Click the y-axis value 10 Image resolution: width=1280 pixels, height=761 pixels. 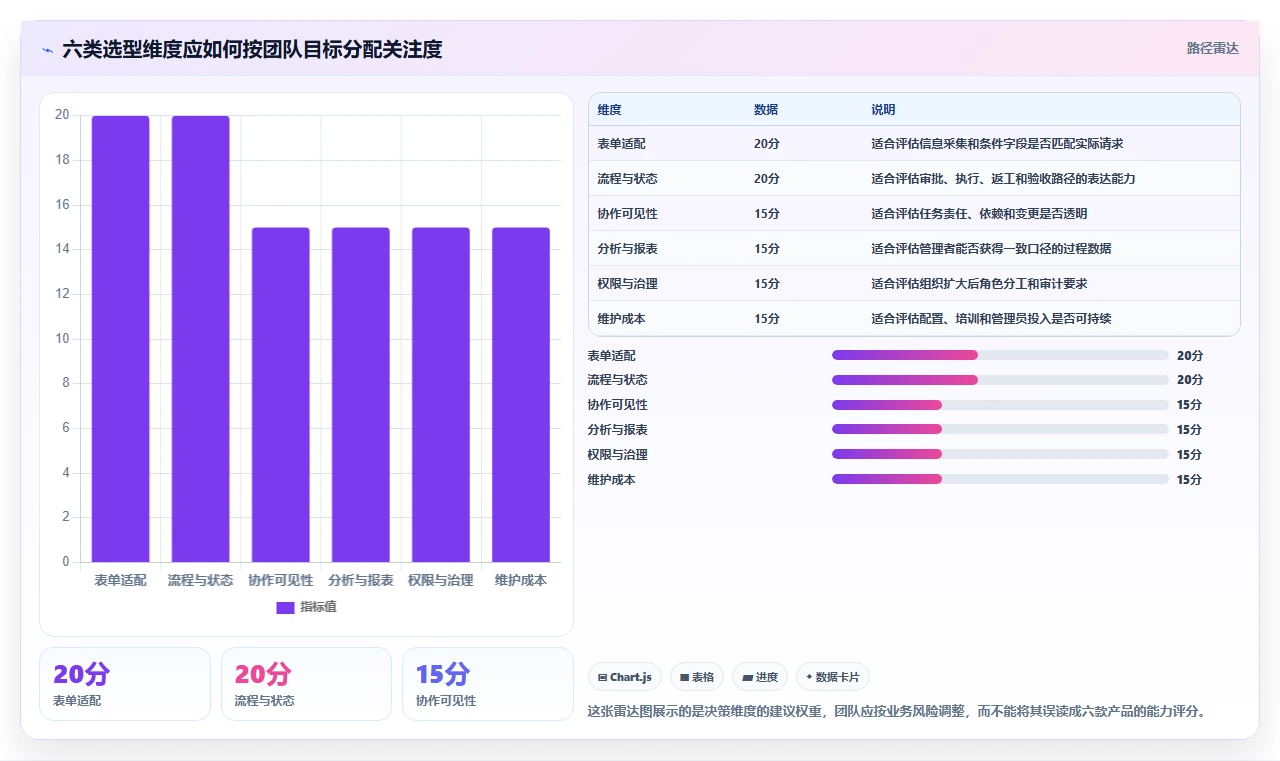pos(62,338)
